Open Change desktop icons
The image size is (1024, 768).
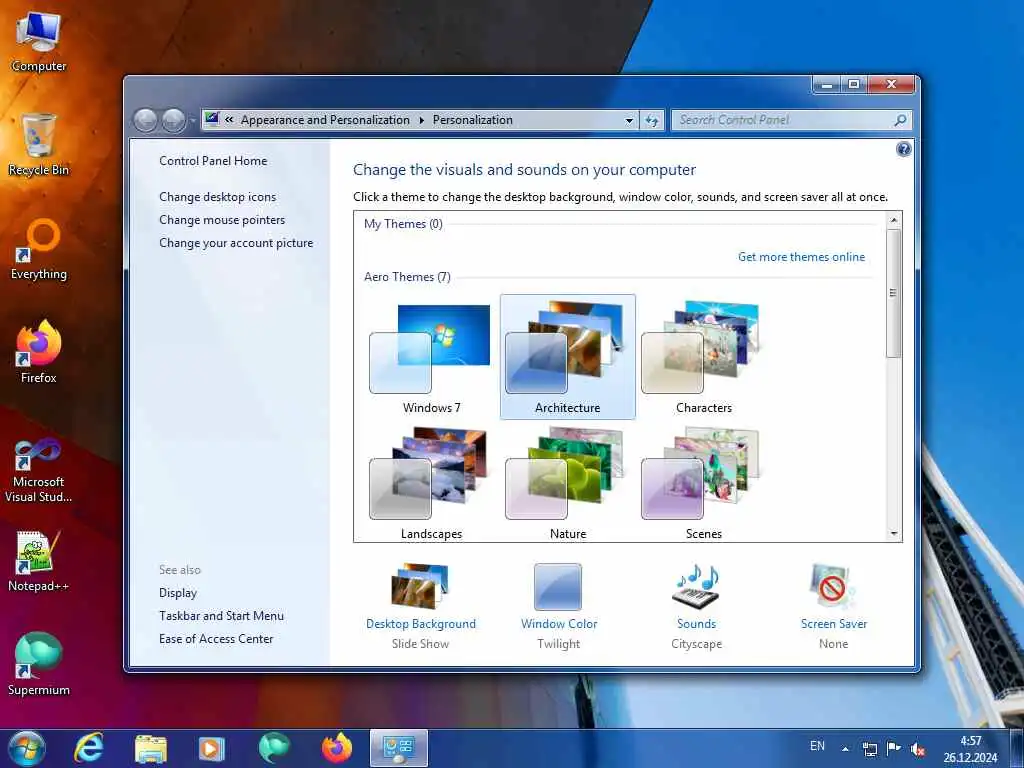pos(217,197)
